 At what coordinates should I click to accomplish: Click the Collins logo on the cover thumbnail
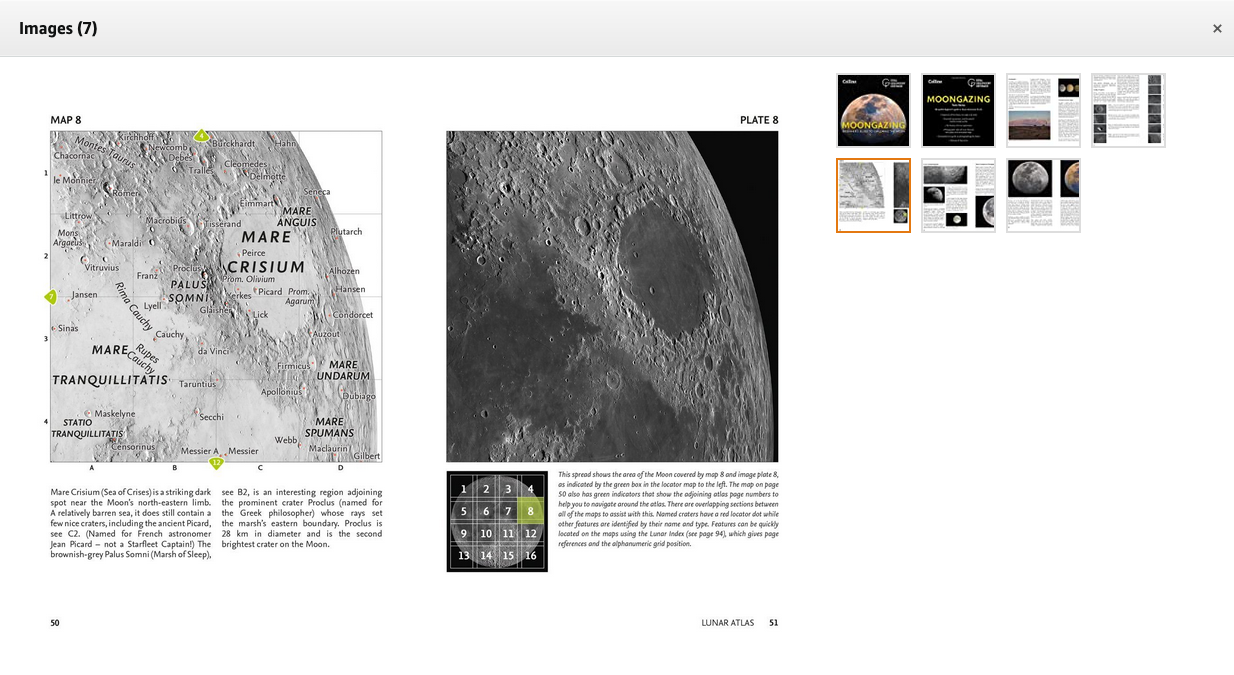(850, 82)
